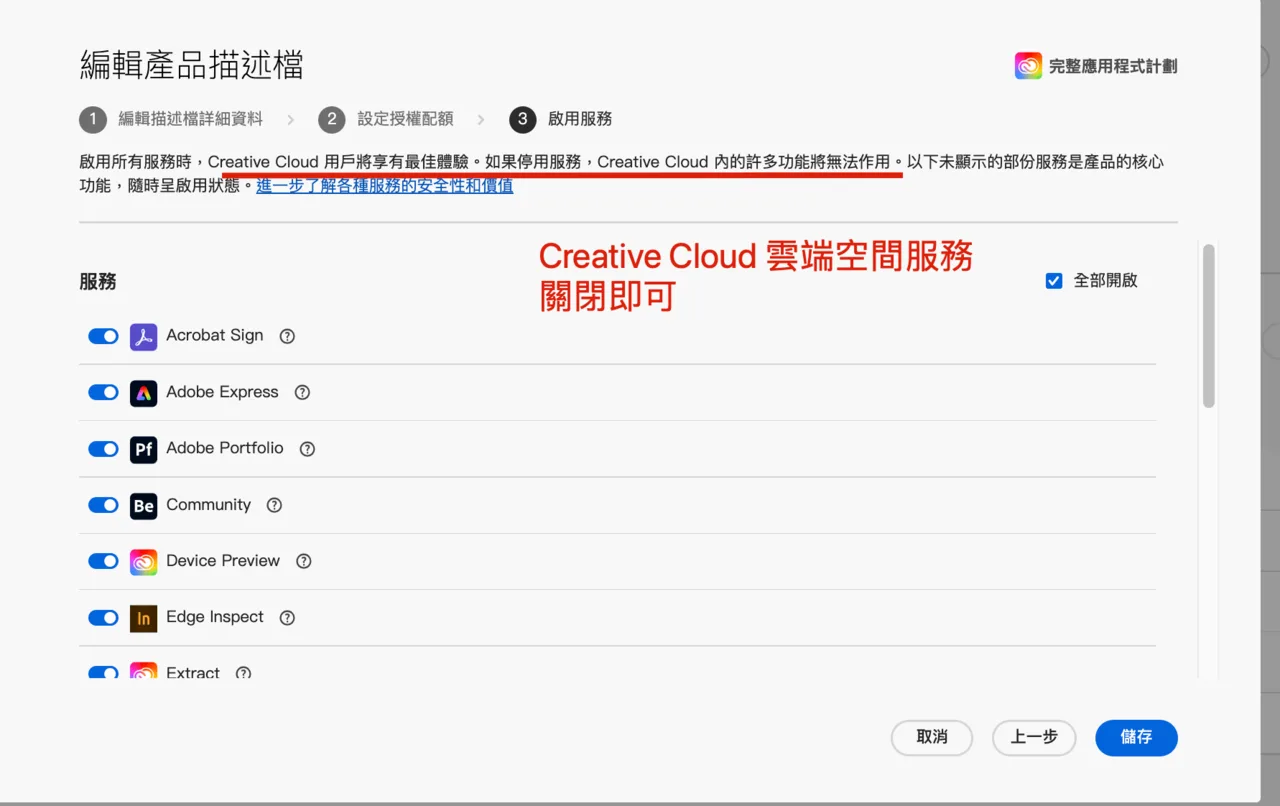Go to step 2 設定授權配額
The width and height of the screenshot is (1280, 806).
tap(386, 119)
